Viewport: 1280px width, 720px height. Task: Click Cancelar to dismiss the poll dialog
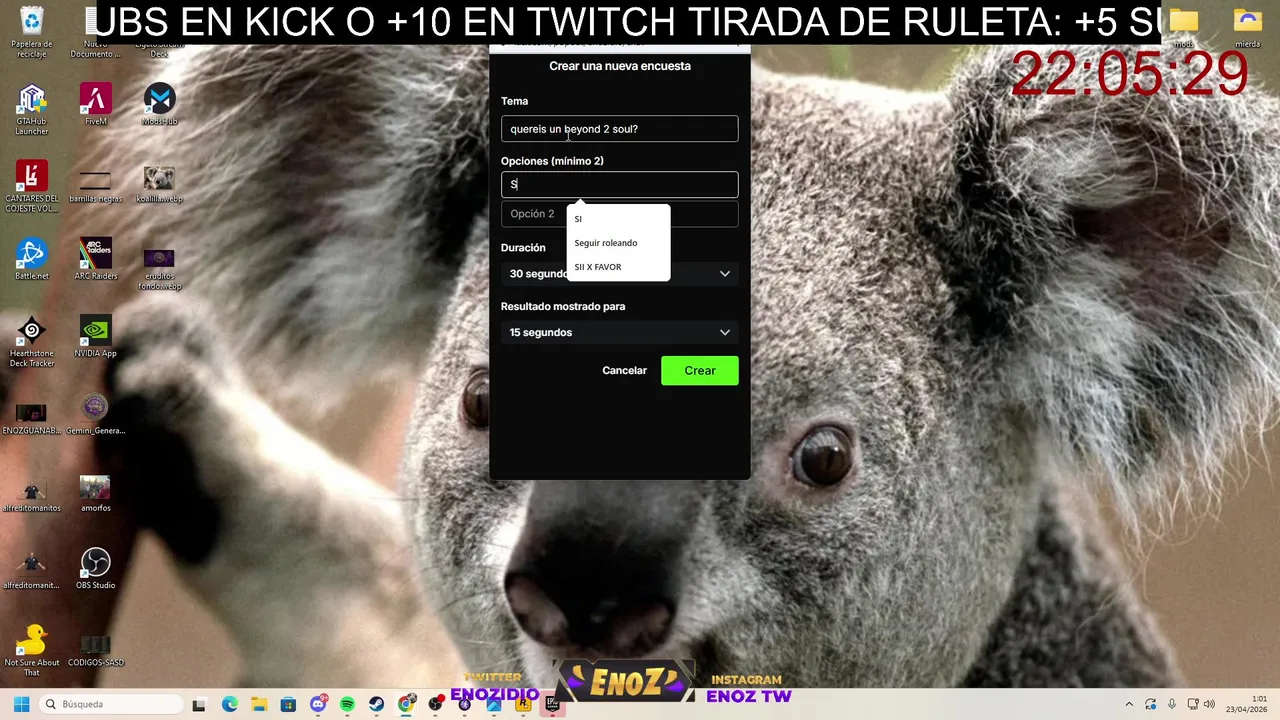624,371
